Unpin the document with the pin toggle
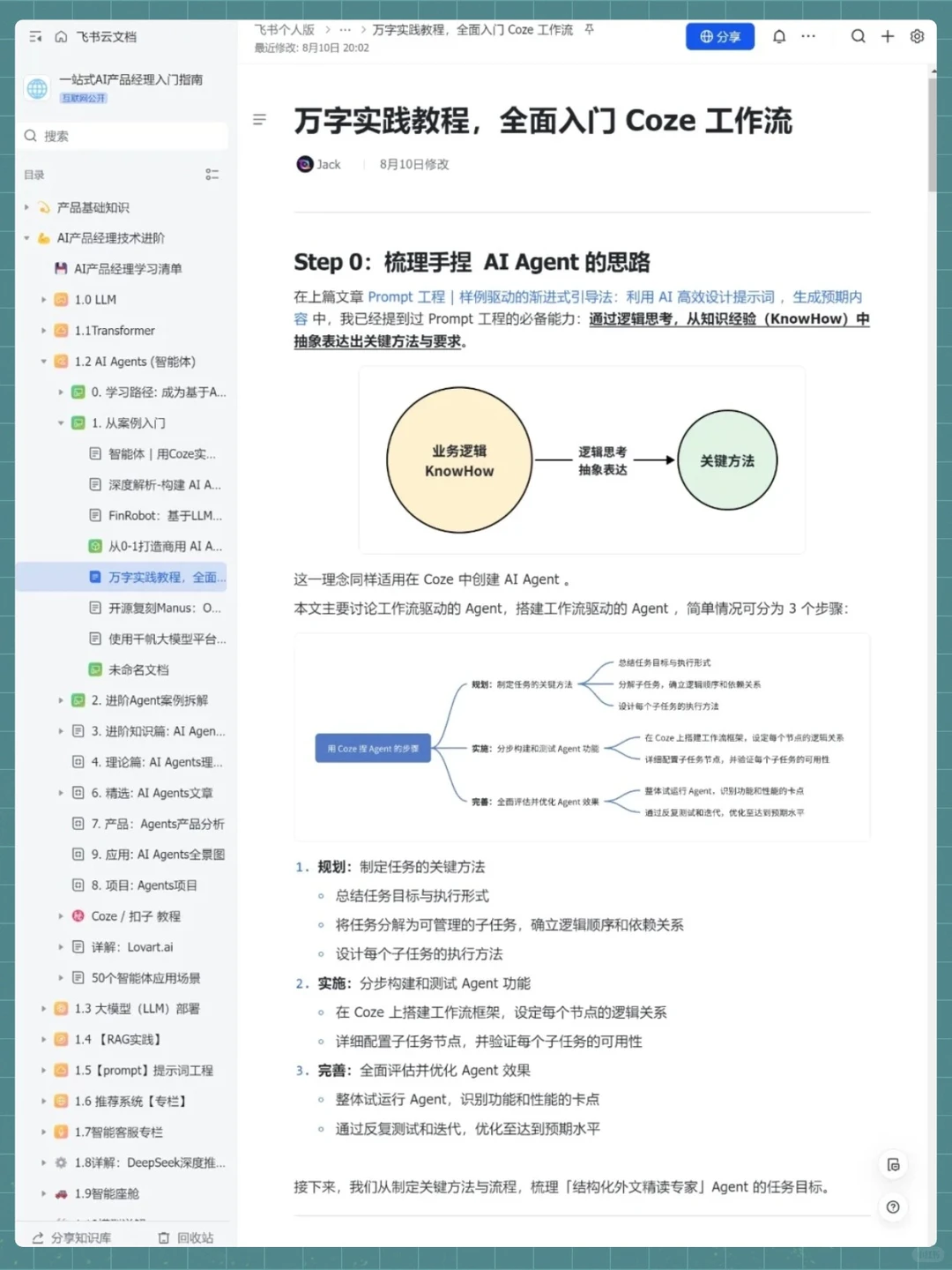 (x=588, y=29)
